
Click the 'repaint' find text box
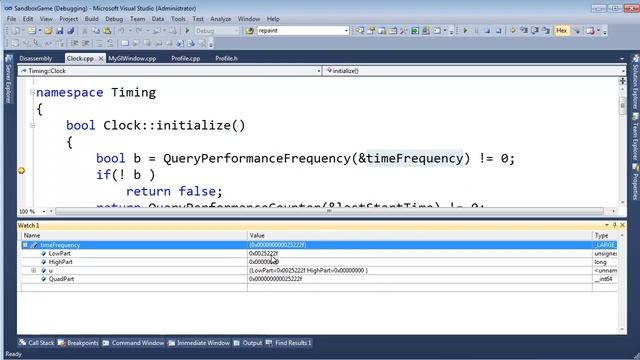300,31
